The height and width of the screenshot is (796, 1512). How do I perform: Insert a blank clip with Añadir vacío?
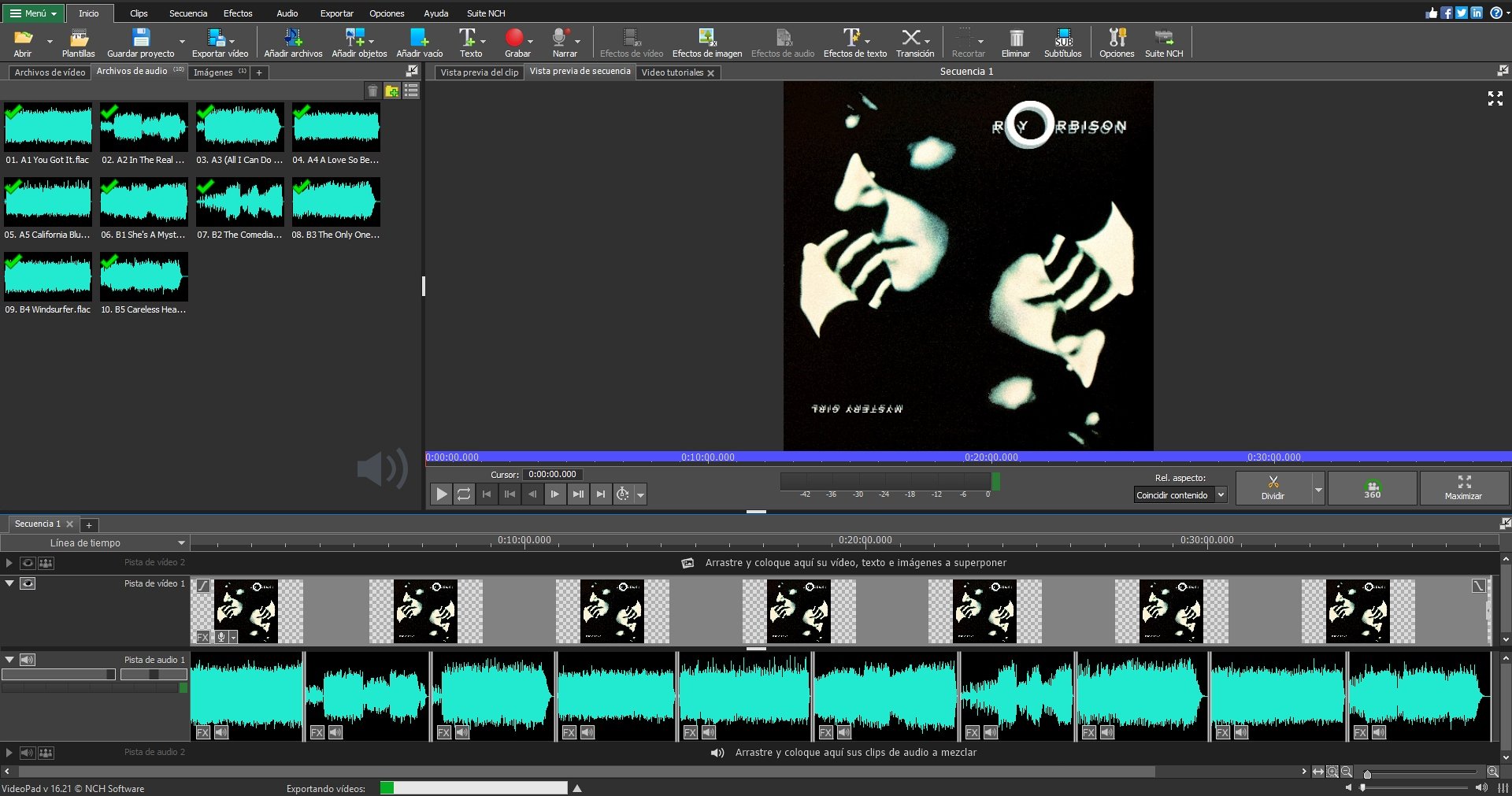419,43
